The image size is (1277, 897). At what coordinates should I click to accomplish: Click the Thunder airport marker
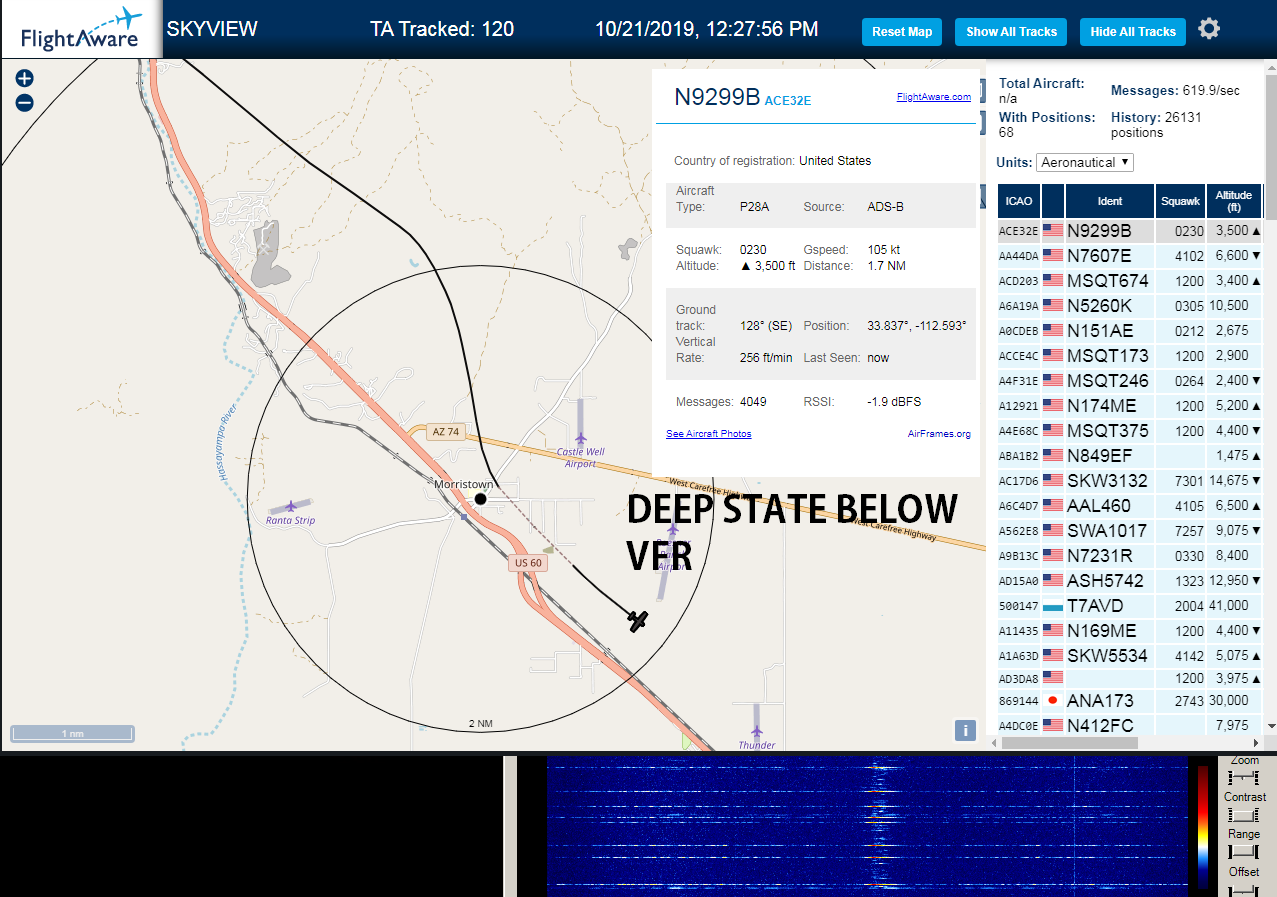pos(757,732)
